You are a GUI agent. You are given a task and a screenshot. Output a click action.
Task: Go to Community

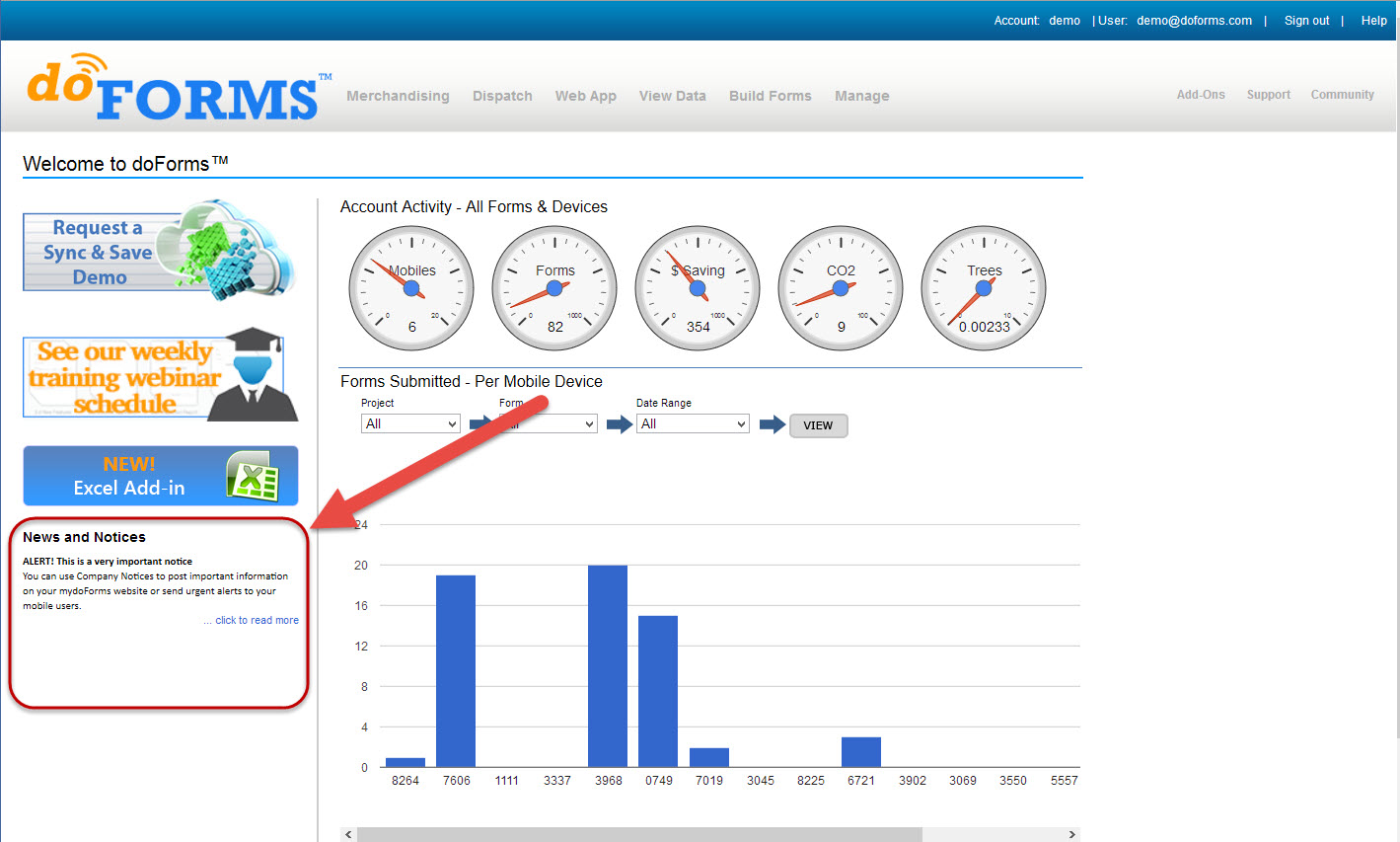pyautogui.click(x=1342, y=95)
